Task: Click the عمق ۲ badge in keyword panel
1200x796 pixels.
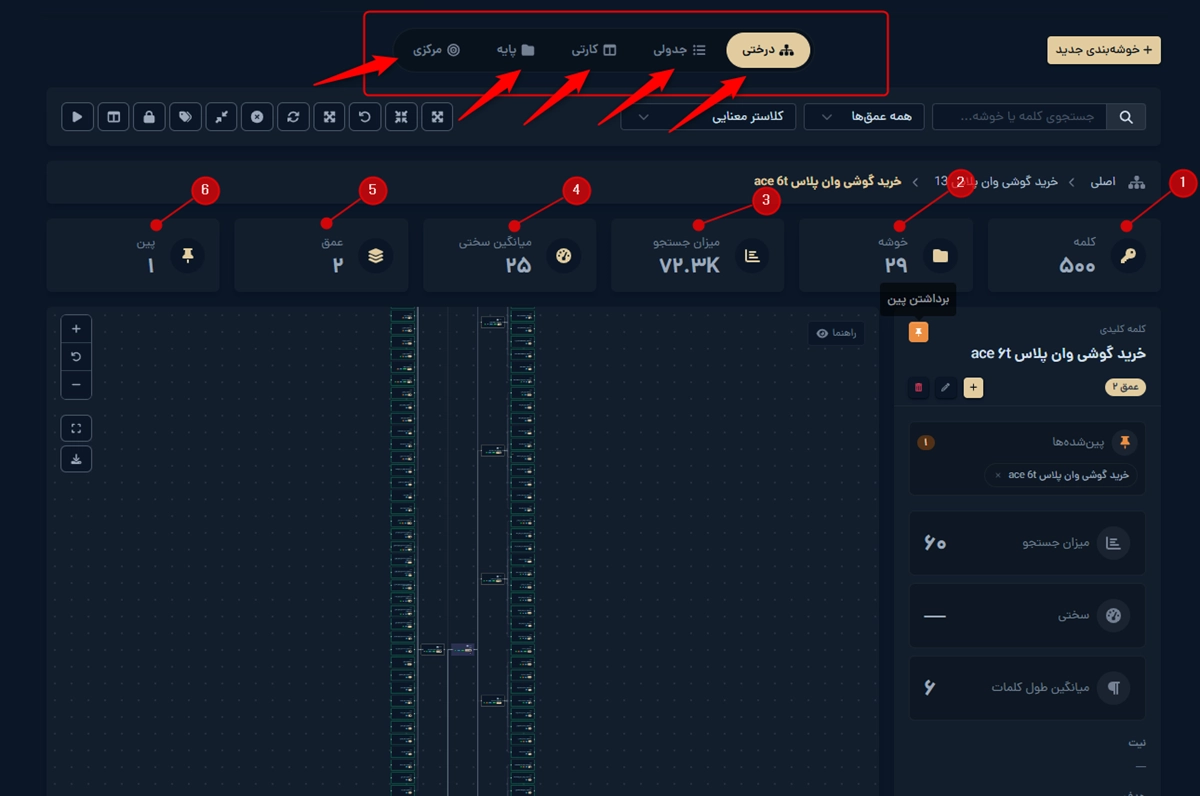Action: tap(1125, 387)
